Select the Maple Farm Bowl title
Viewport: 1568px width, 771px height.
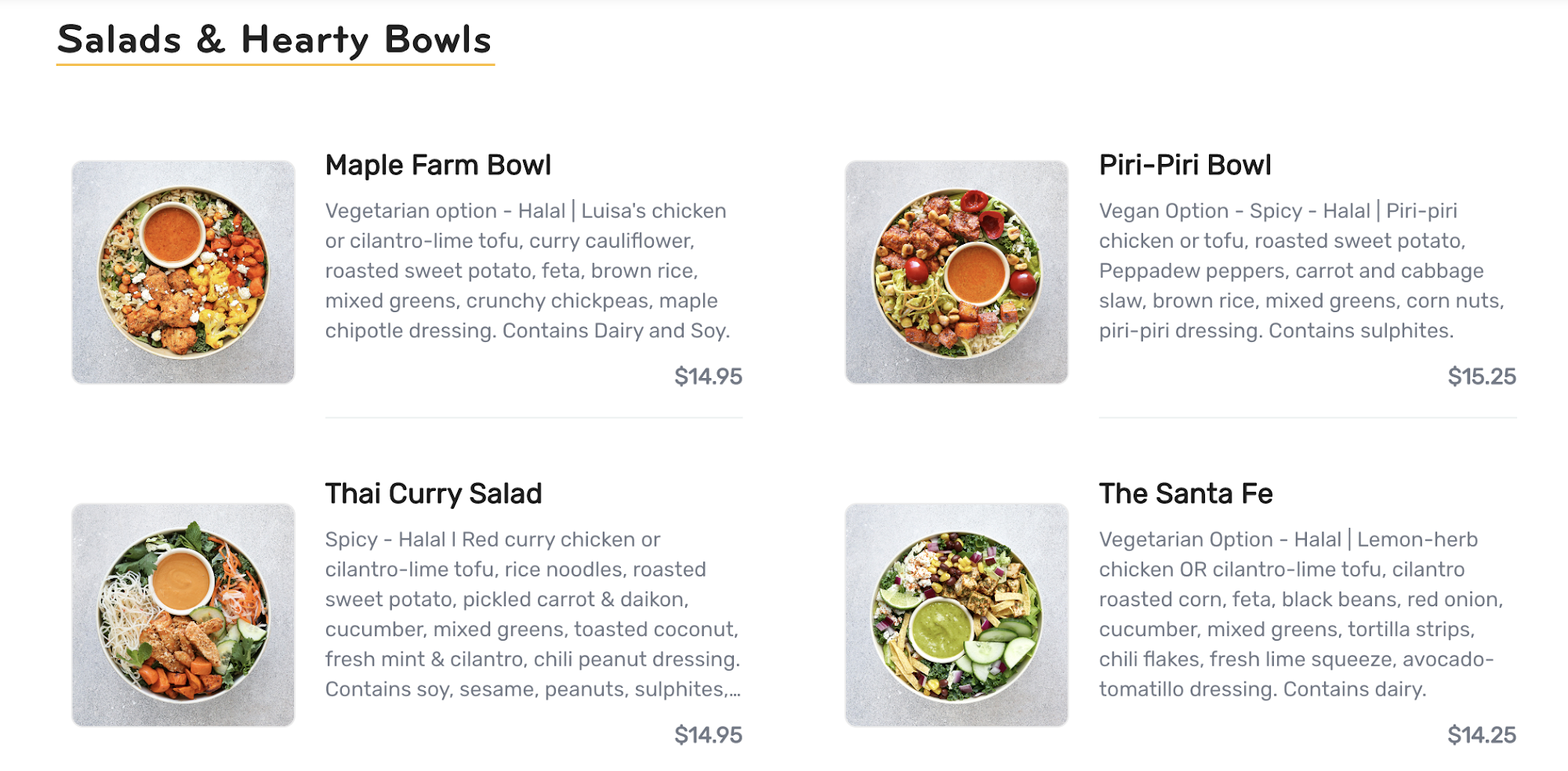pos(437,165)
